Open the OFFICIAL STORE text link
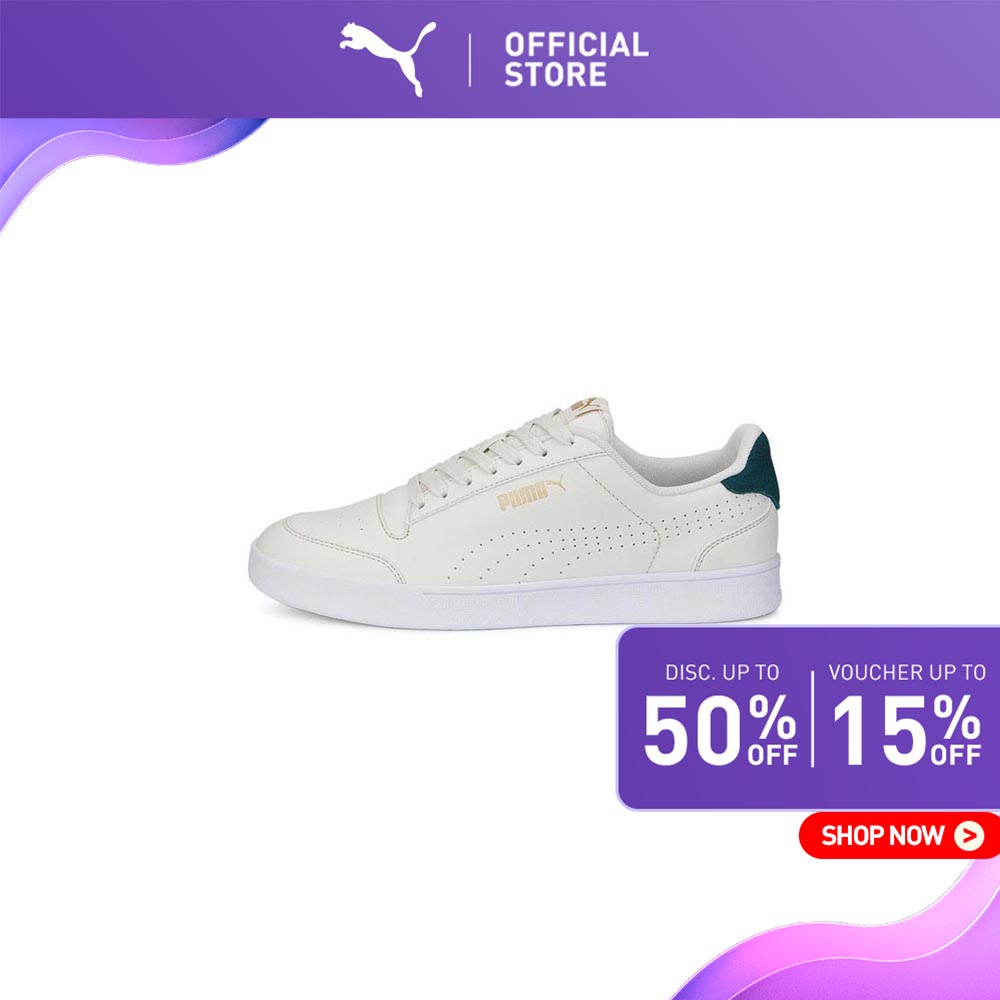 [576, 59]
